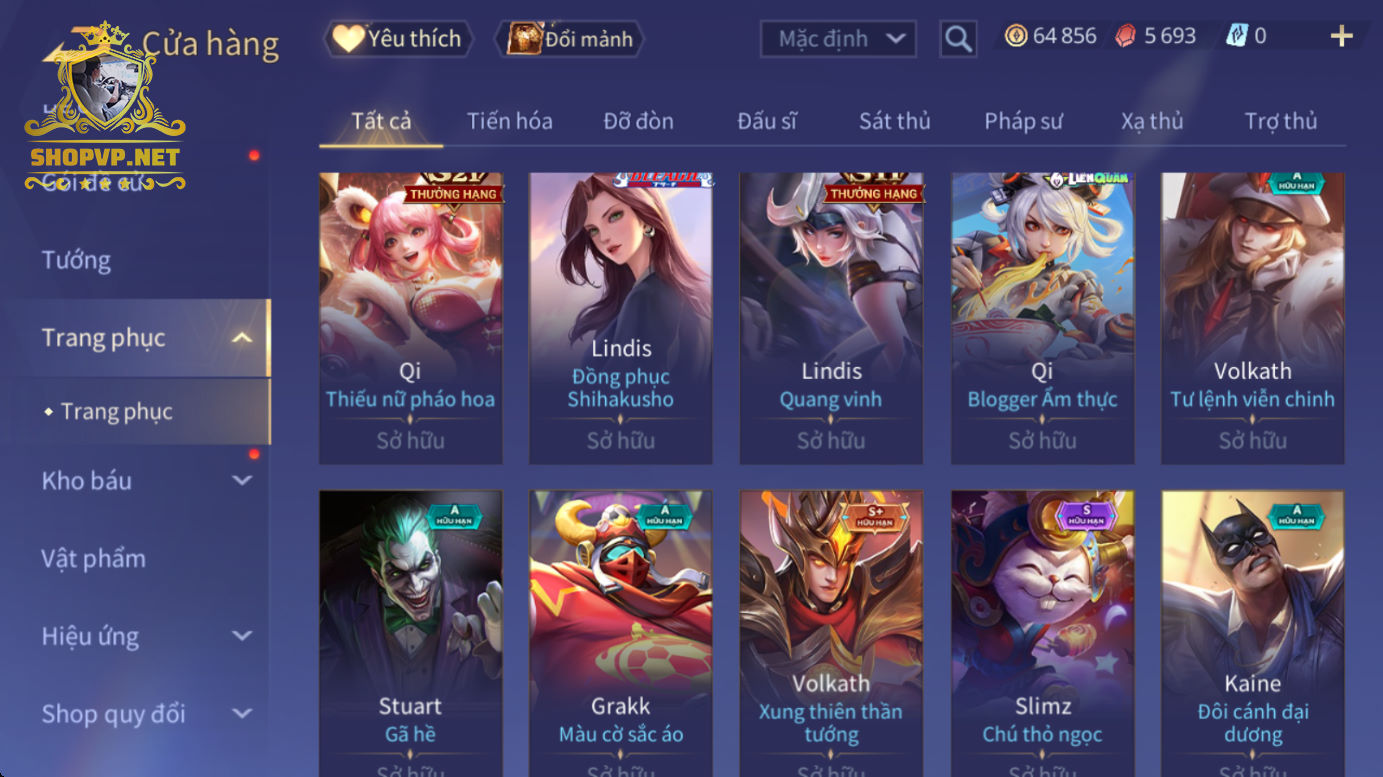Click the search magnifier icon
This screenshot has height=777, width=1383.
pos(958,39)
